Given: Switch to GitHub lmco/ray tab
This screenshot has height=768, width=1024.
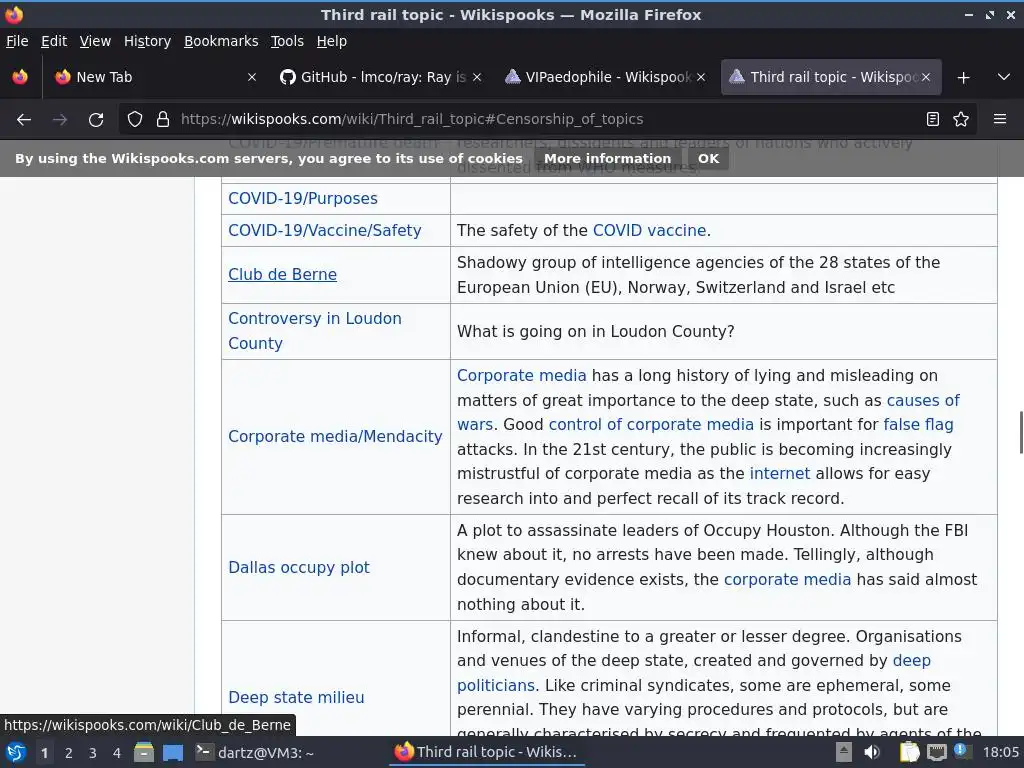Looking at the screenshot, I should (381, 77).
